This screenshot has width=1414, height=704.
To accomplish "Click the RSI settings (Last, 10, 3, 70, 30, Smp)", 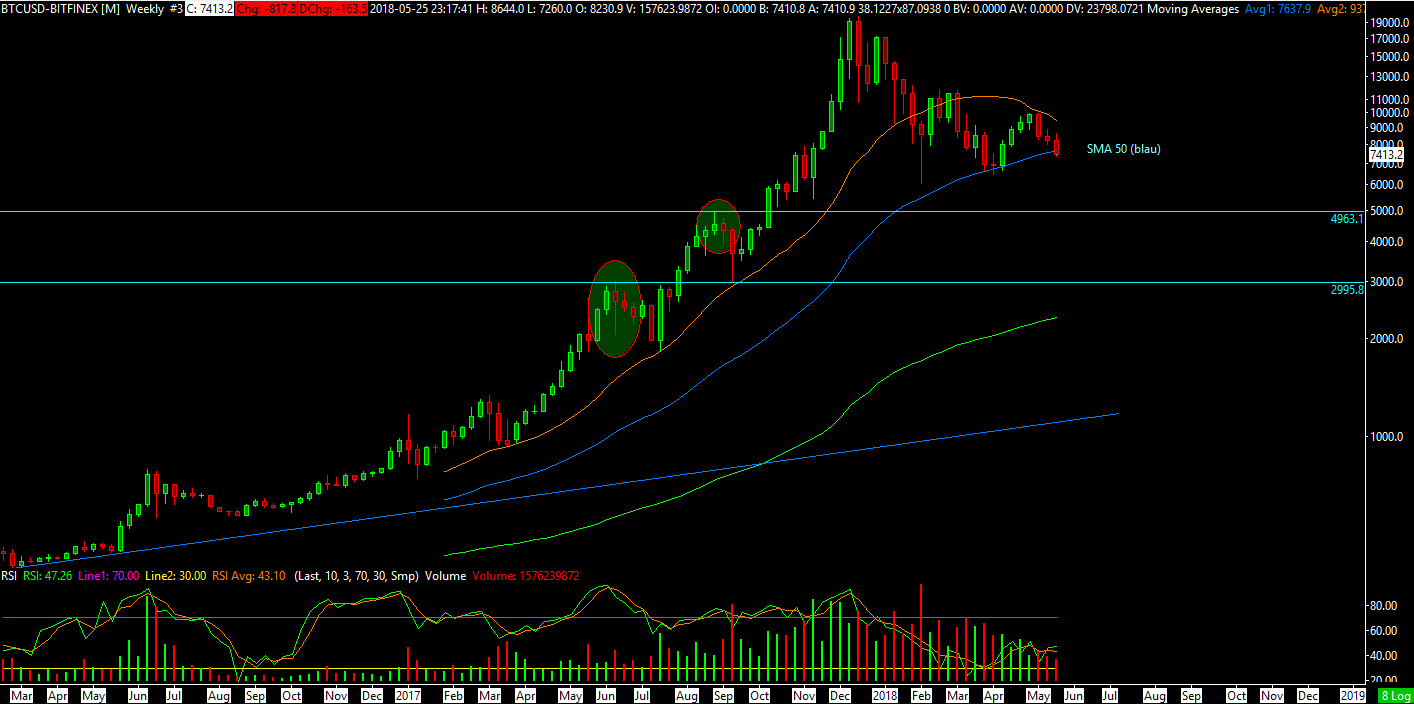I will [x=358, y=576].
